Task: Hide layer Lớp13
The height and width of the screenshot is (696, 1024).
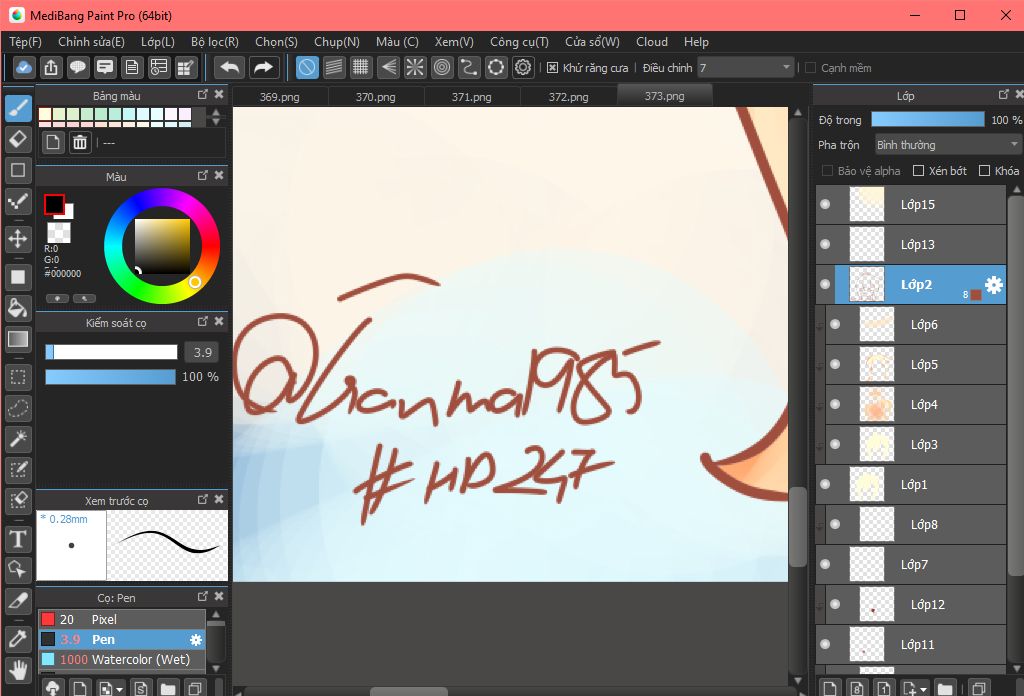Action: tap(825, 244)
